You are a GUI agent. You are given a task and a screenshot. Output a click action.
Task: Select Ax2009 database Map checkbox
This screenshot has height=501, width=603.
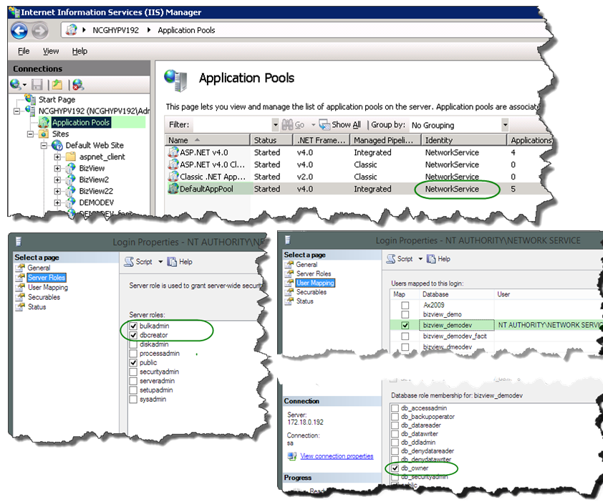pos(405,305)
